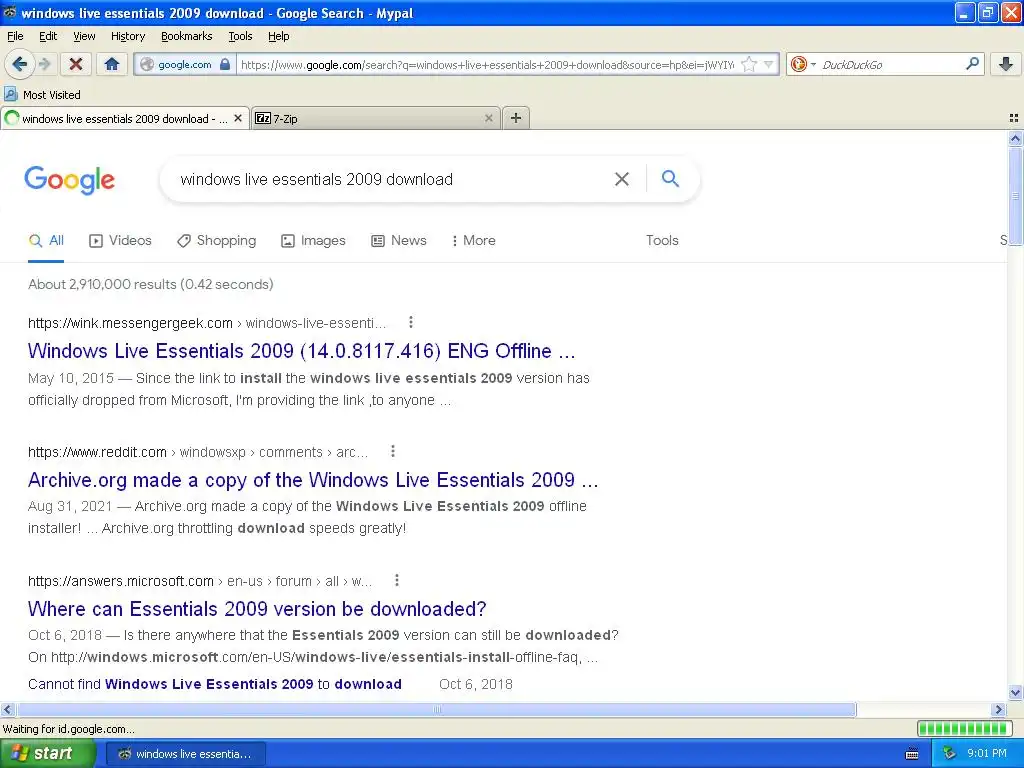The height and width of the screenshot is (768, 1024).
Task: Open Archive.org made a copy result link
Action: [313, 480]
